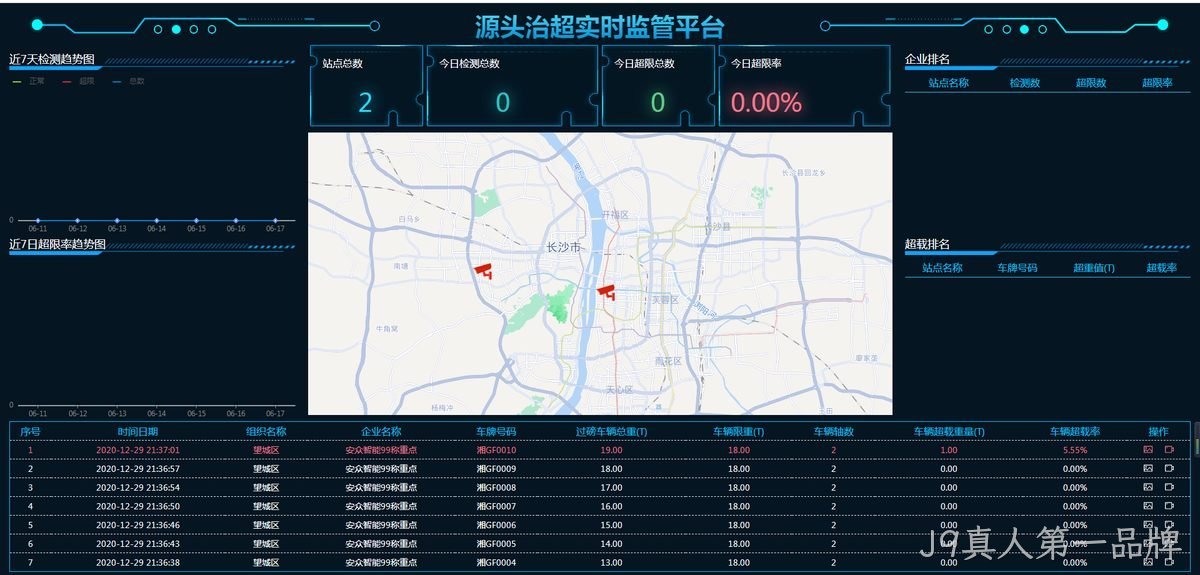The image size is (1200, 575).
Task: Click the 超载排名 panel title
Action: click(927, 244)
